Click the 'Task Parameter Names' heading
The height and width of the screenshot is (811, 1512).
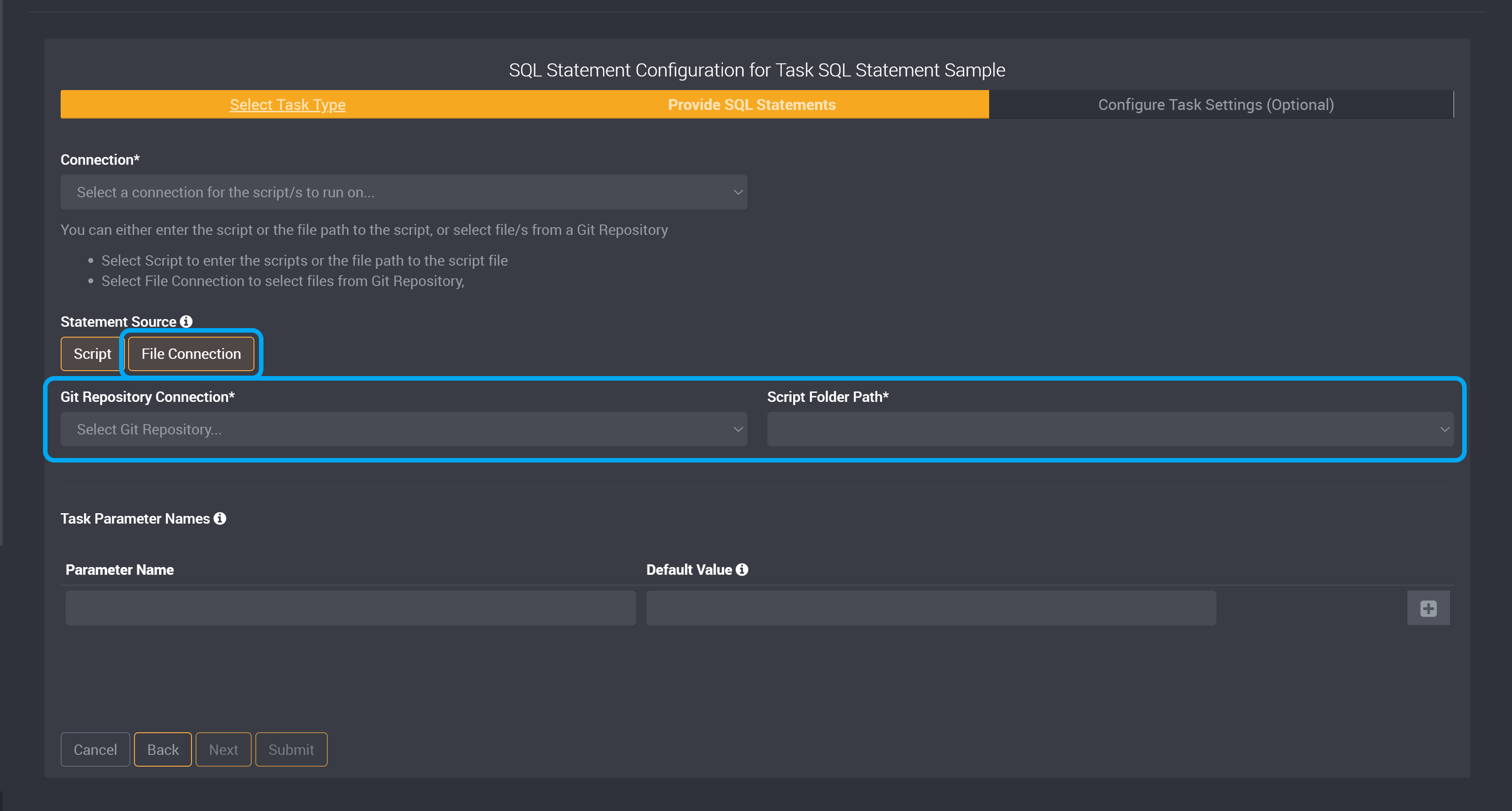pos(135,519)
